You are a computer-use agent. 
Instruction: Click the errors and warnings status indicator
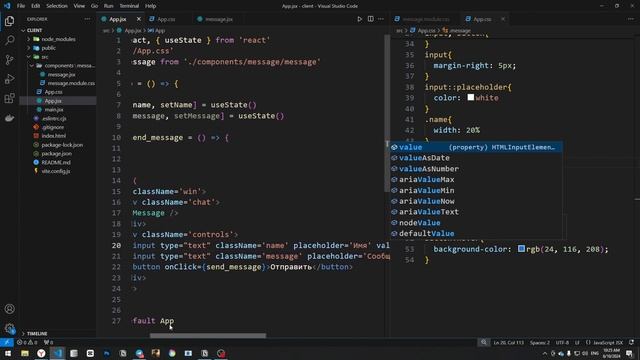pos(28,342)
